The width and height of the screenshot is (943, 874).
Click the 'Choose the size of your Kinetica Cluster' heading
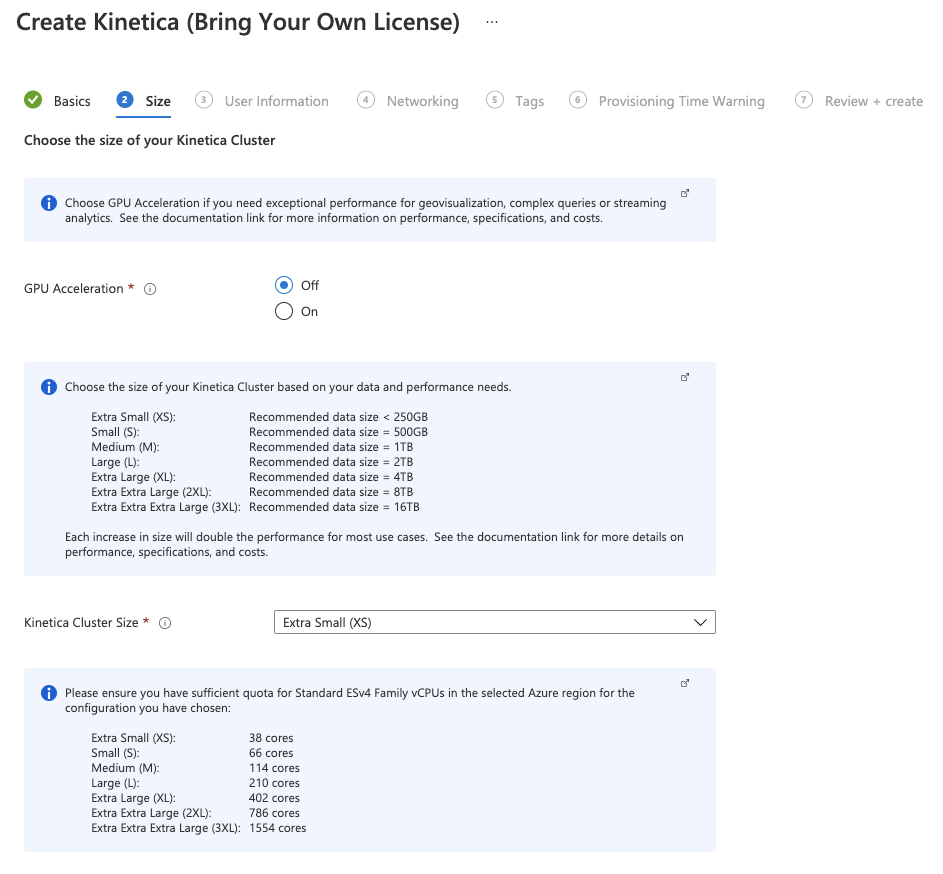pos(149,140)
